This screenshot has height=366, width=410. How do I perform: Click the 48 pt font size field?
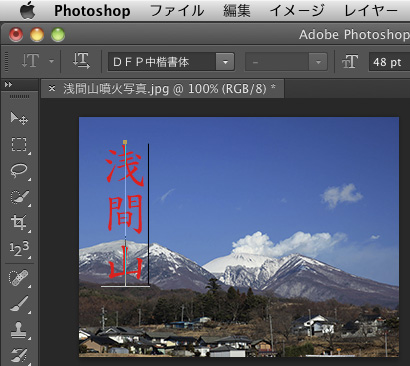(389, 62)
